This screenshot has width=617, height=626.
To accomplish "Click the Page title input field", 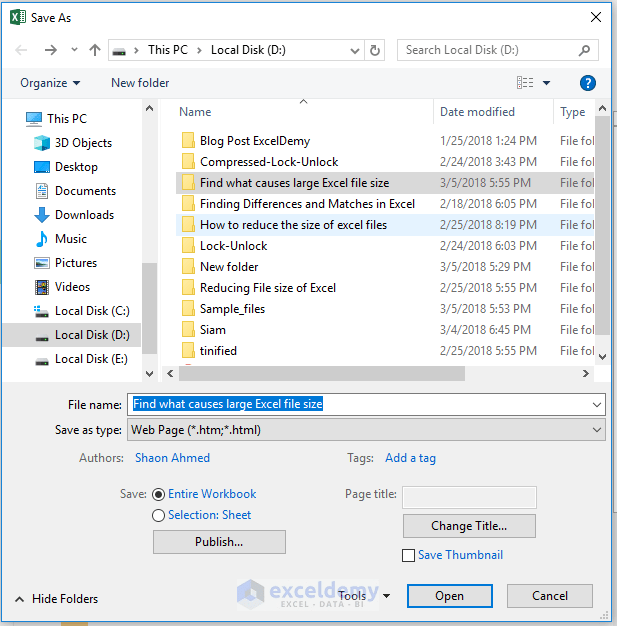I will (x=469, y=497).
